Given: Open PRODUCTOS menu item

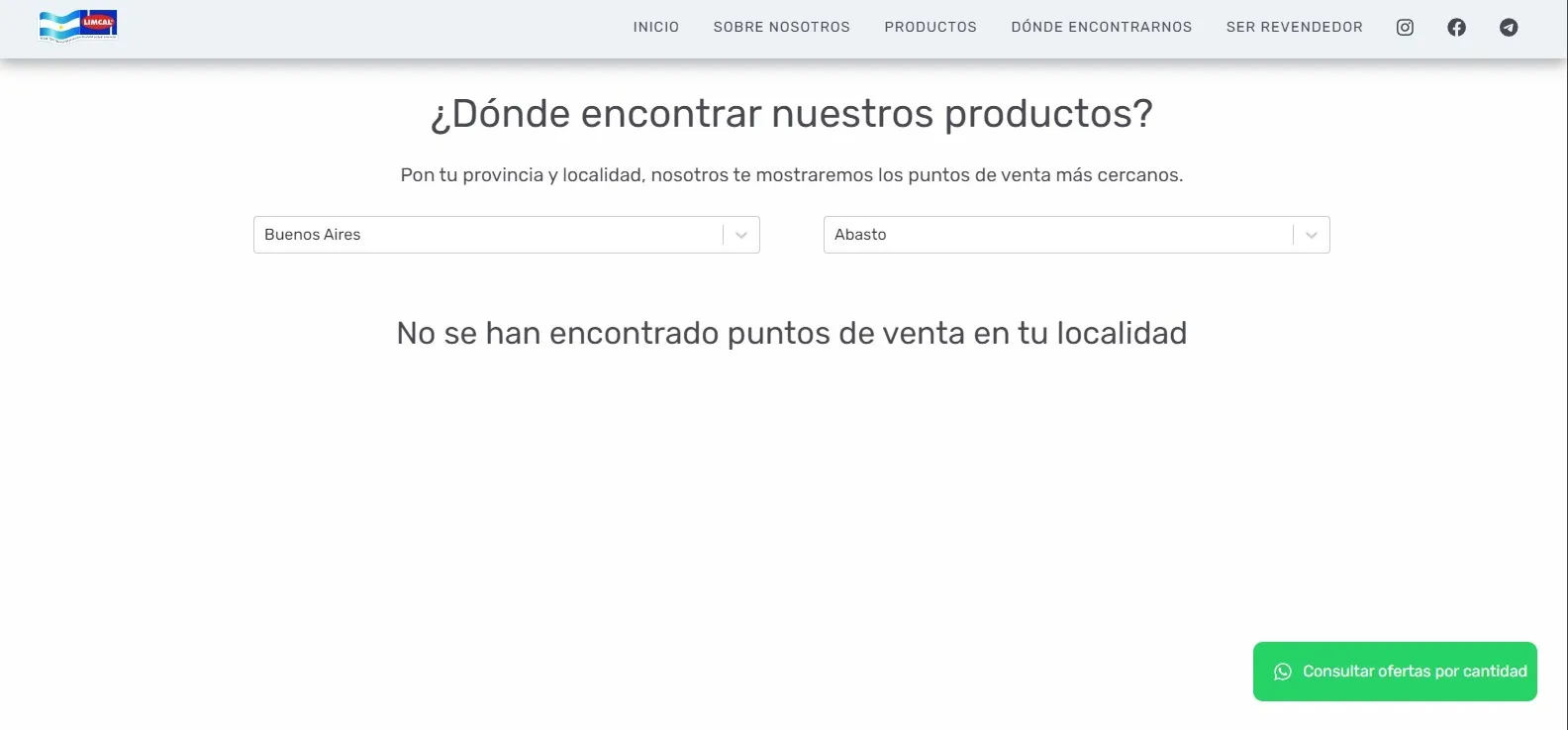Looking at the screenshot, I should pyautogui.click(x=931, y=28).
